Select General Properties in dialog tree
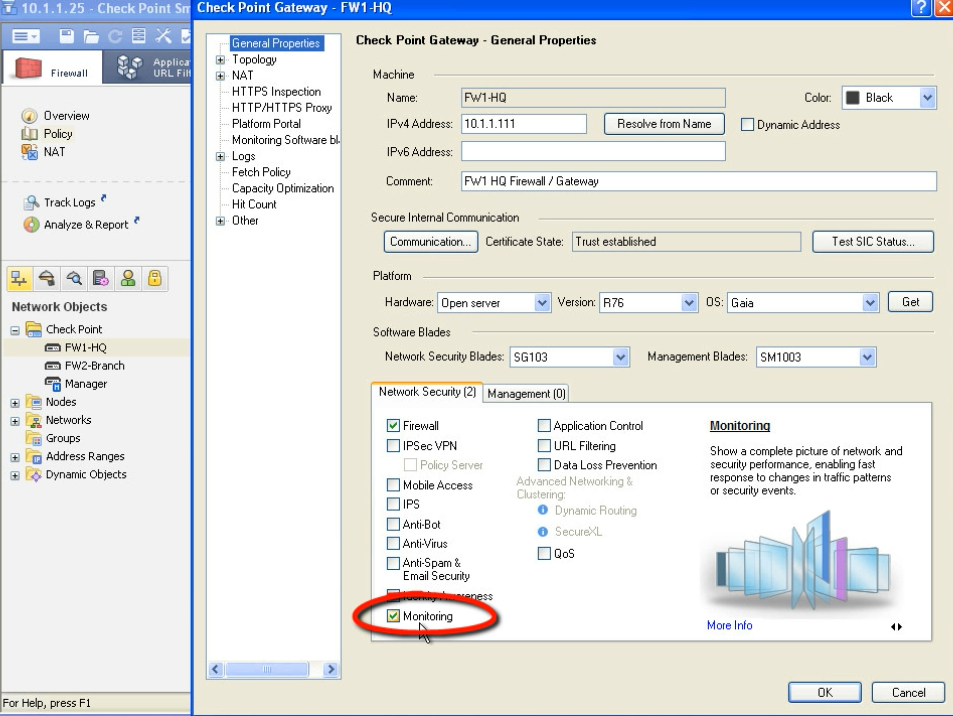953x716 pixels. click(x=276, y=43)
